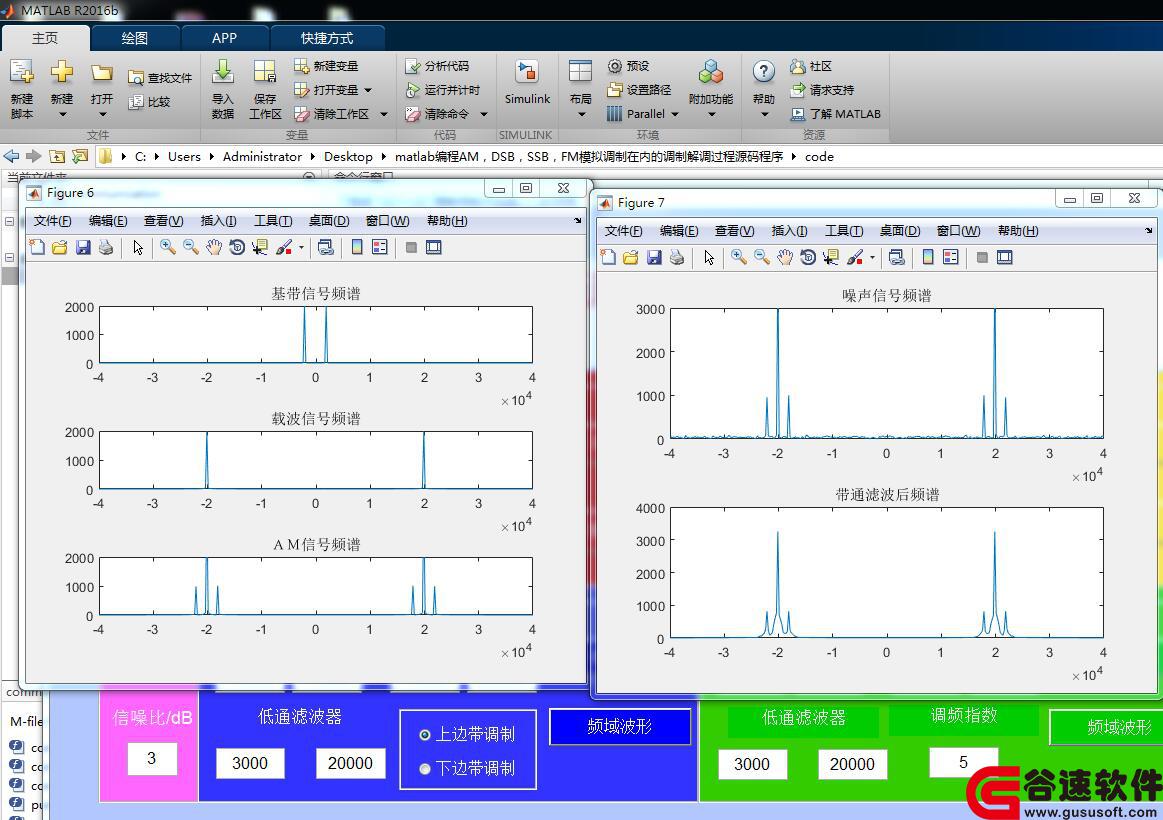Click the SNR (信噪比/dB) input field

151,758
